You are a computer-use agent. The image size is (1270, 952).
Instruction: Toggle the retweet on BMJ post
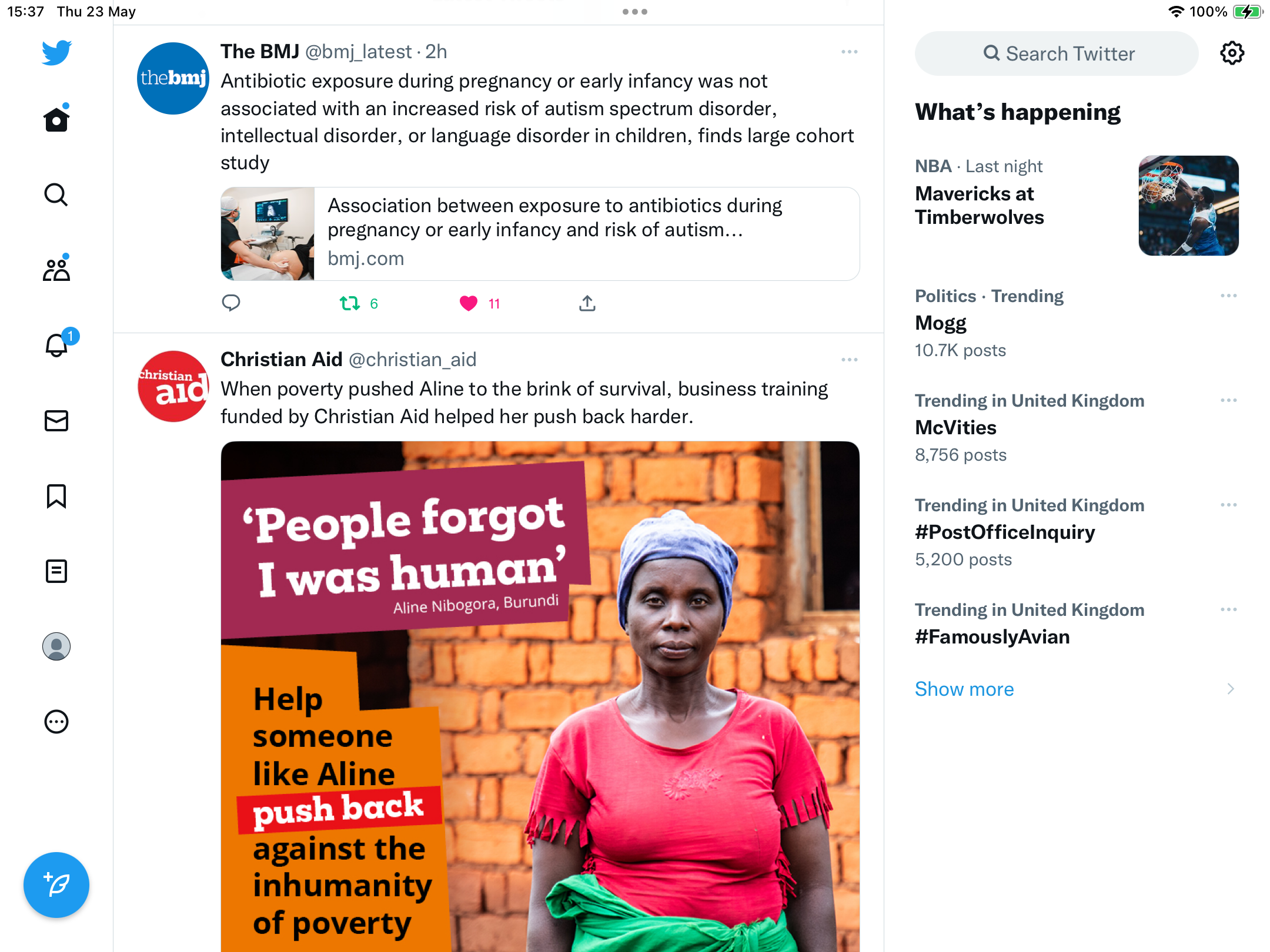[x=350, y=303]
